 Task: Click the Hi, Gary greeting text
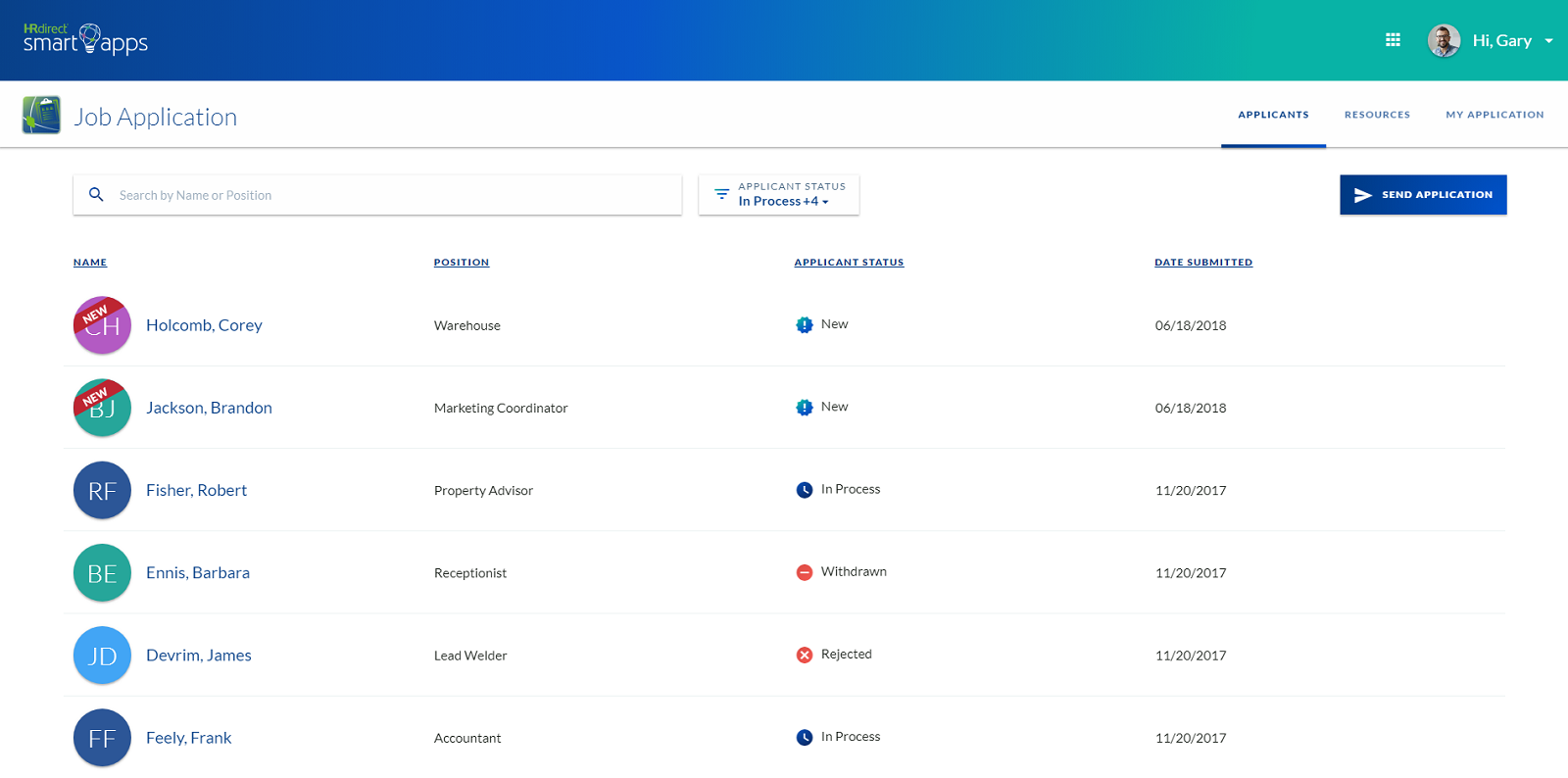coord(1501,40)
